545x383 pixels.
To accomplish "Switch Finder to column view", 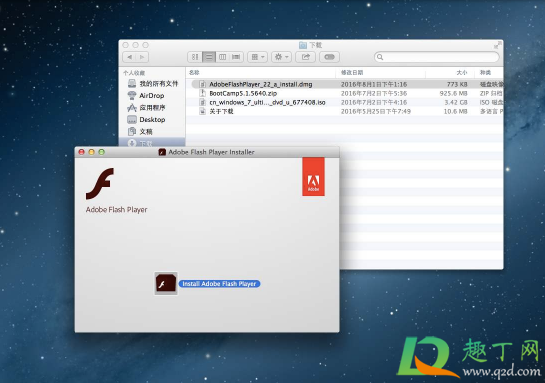I will coord(222,57).
